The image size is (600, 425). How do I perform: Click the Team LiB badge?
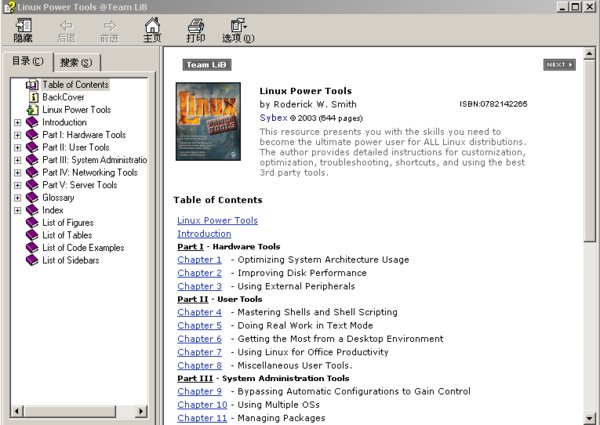[208, 65]
